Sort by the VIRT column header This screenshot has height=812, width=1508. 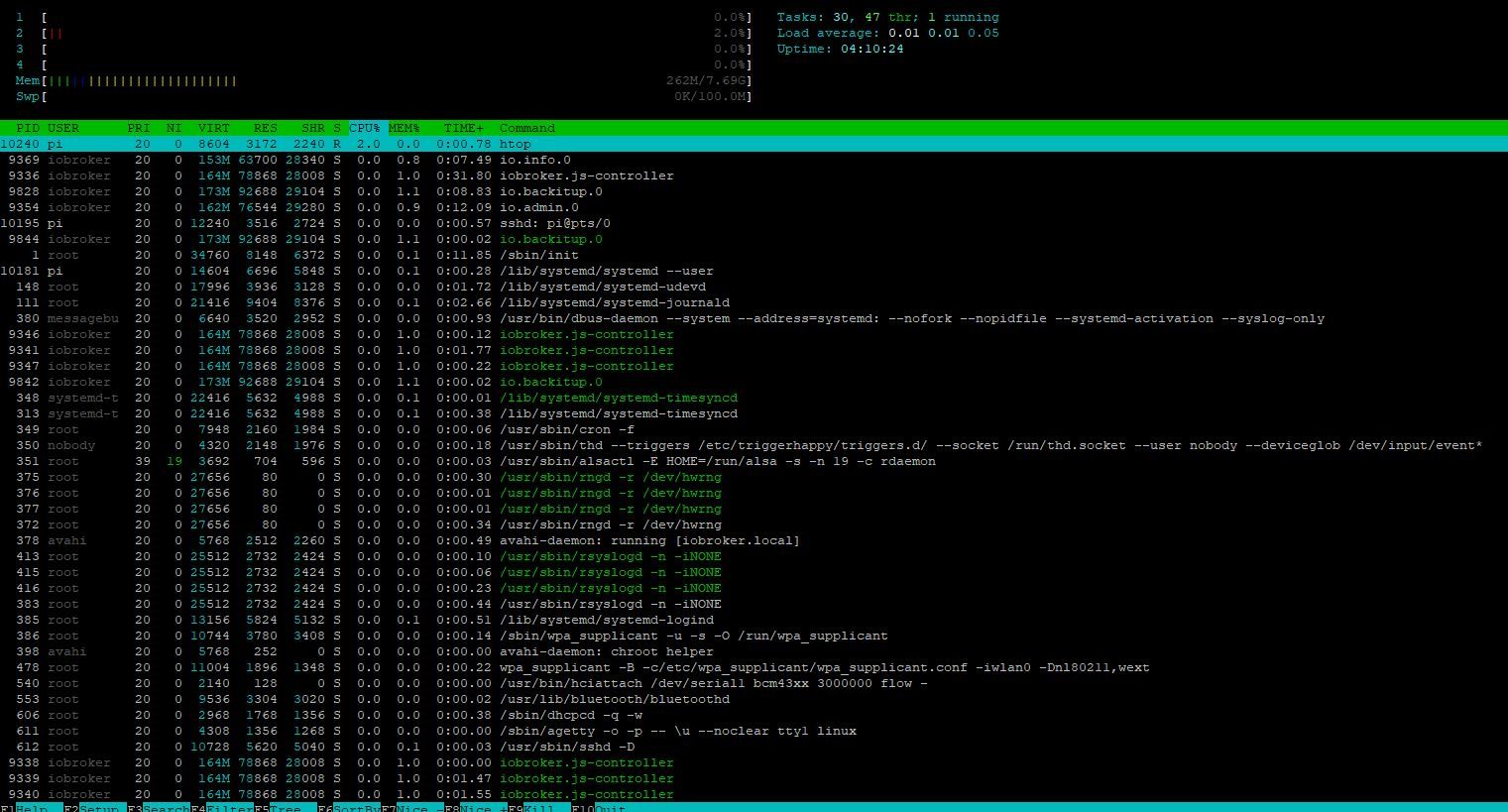point(214,128)
